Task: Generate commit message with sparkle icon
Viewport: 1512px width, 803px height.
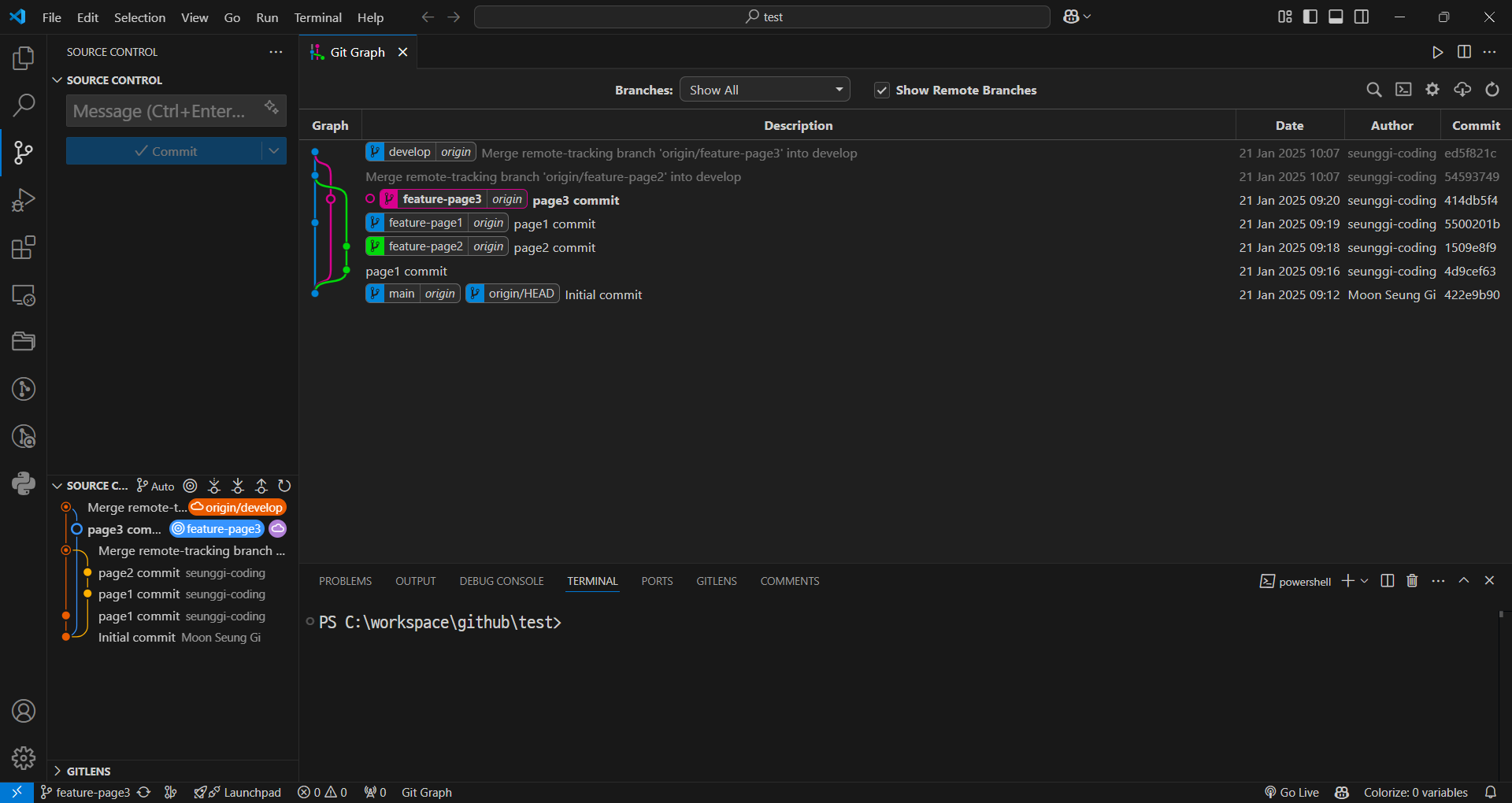Action: [272, 108]
